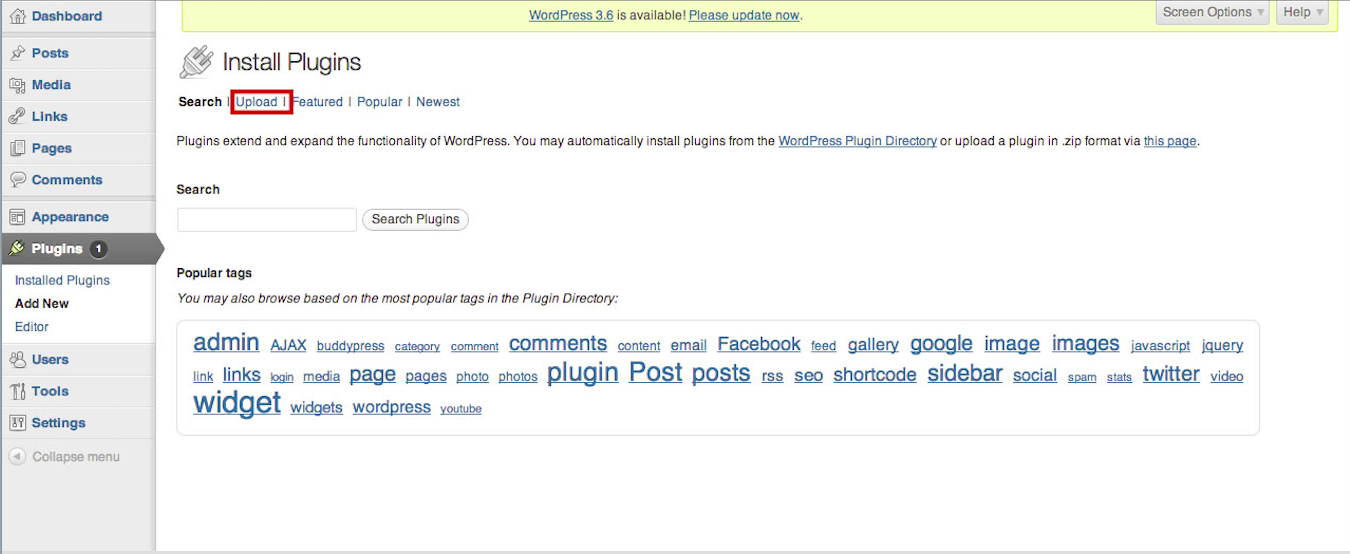Click the Links chain icon
Viewport: 1350px width, 554px height.
pyautogui.click(x=17, y=117)
